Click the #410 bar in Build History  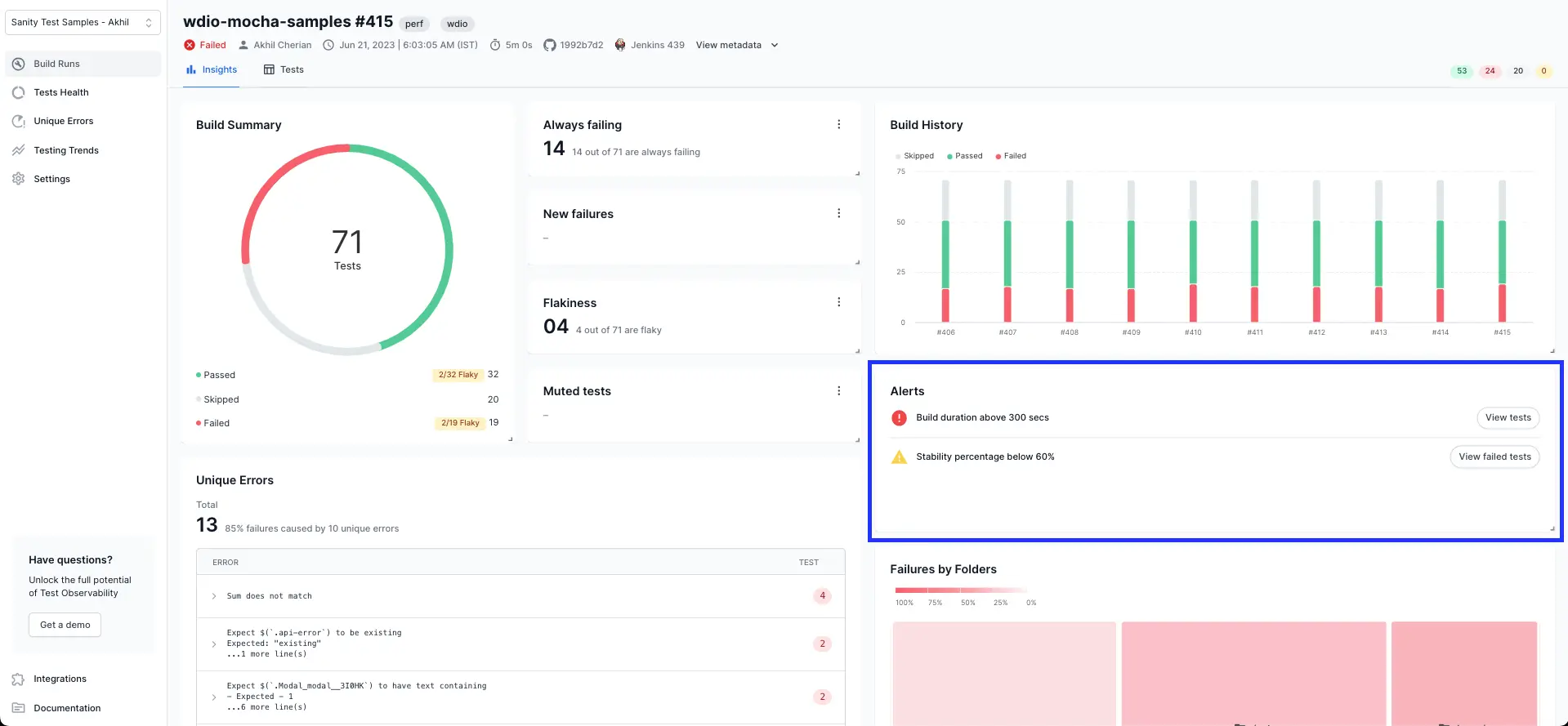pos(1193,251)
